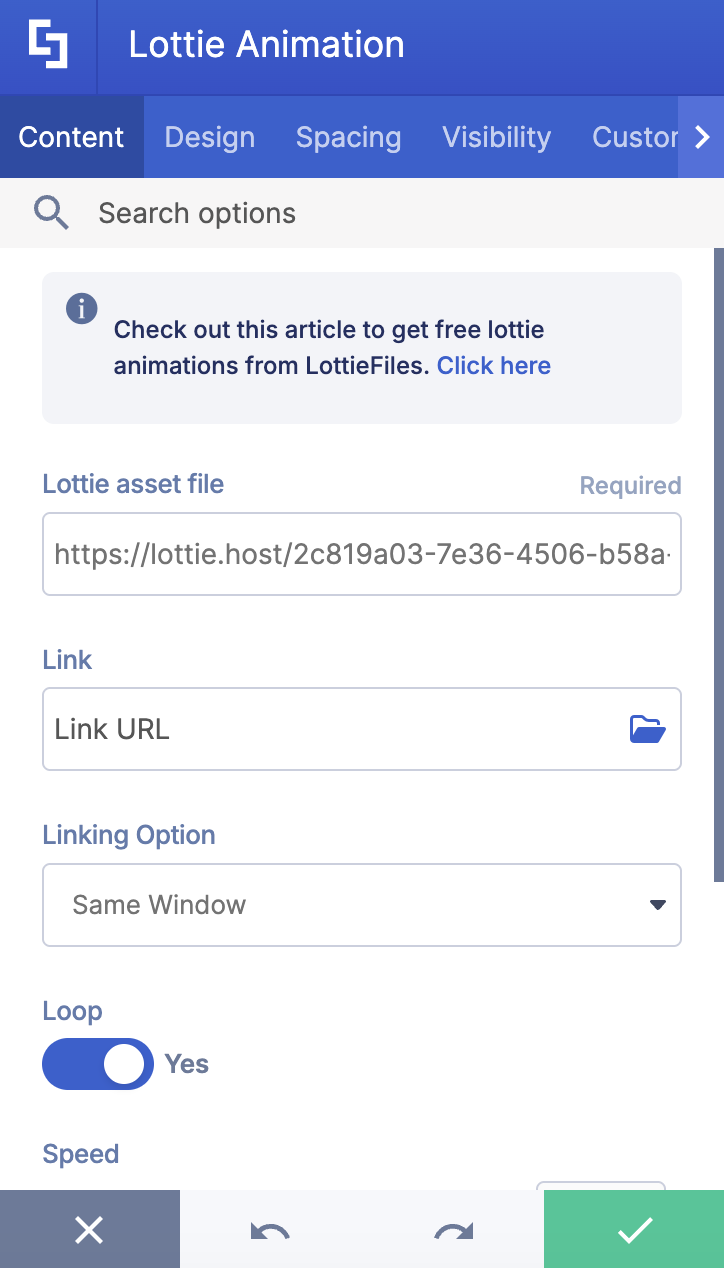Click the Link URL input field
The height and width of the screenshot is (1268, 724).
(x=300, y=729)
